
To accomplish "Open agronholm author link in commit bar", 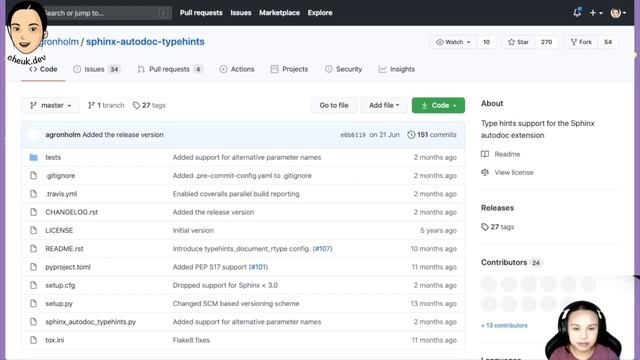I will coord(63,135).
